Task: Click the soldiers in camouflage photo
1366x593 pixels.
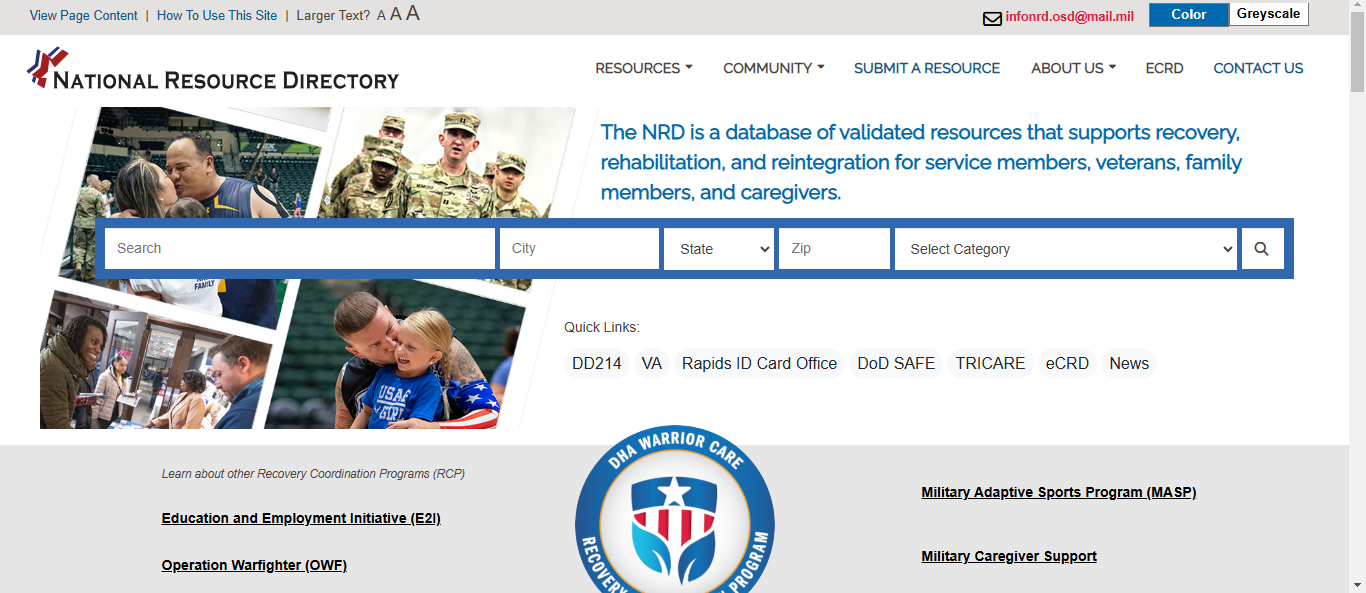Action: click(448, 163)
